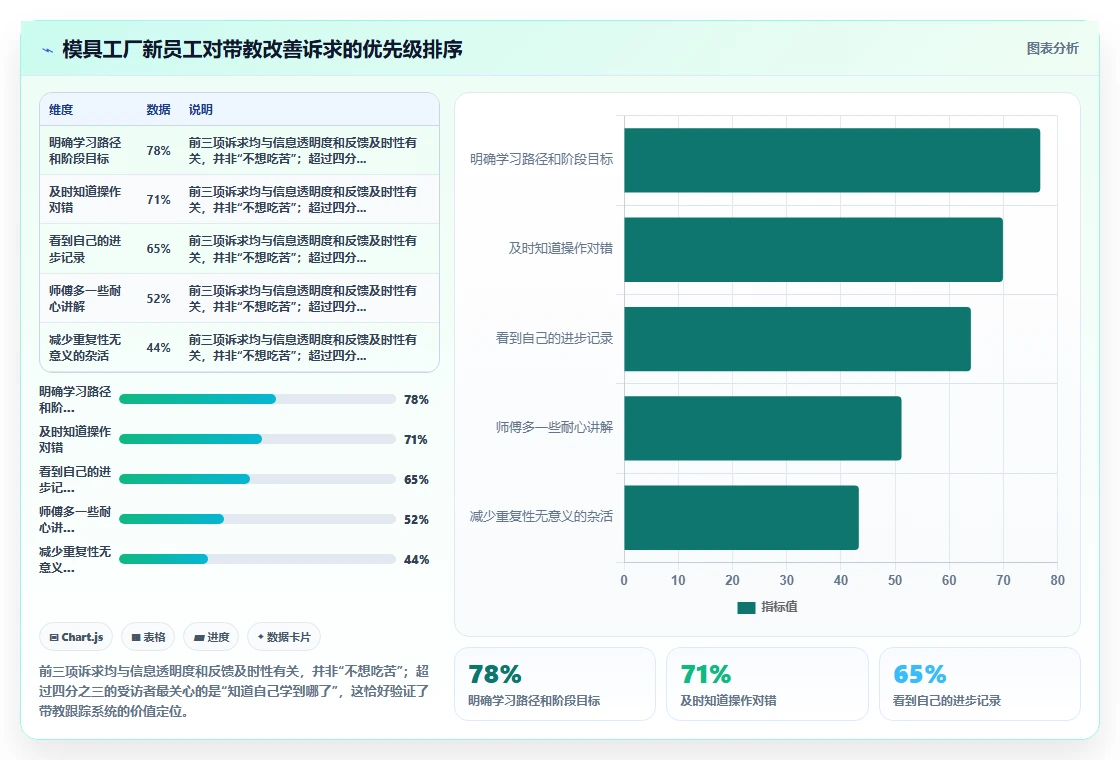Click chart axis label 明确学习路径和阶段目标
The width and height of the screenshot is (1120, 760).
541,159
